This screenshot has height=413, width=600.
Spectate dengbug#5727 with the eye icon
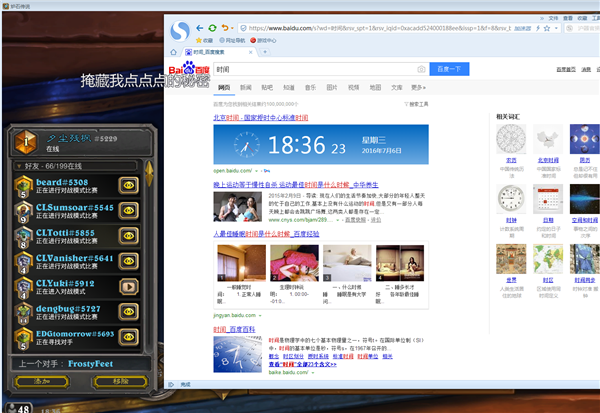129,312
